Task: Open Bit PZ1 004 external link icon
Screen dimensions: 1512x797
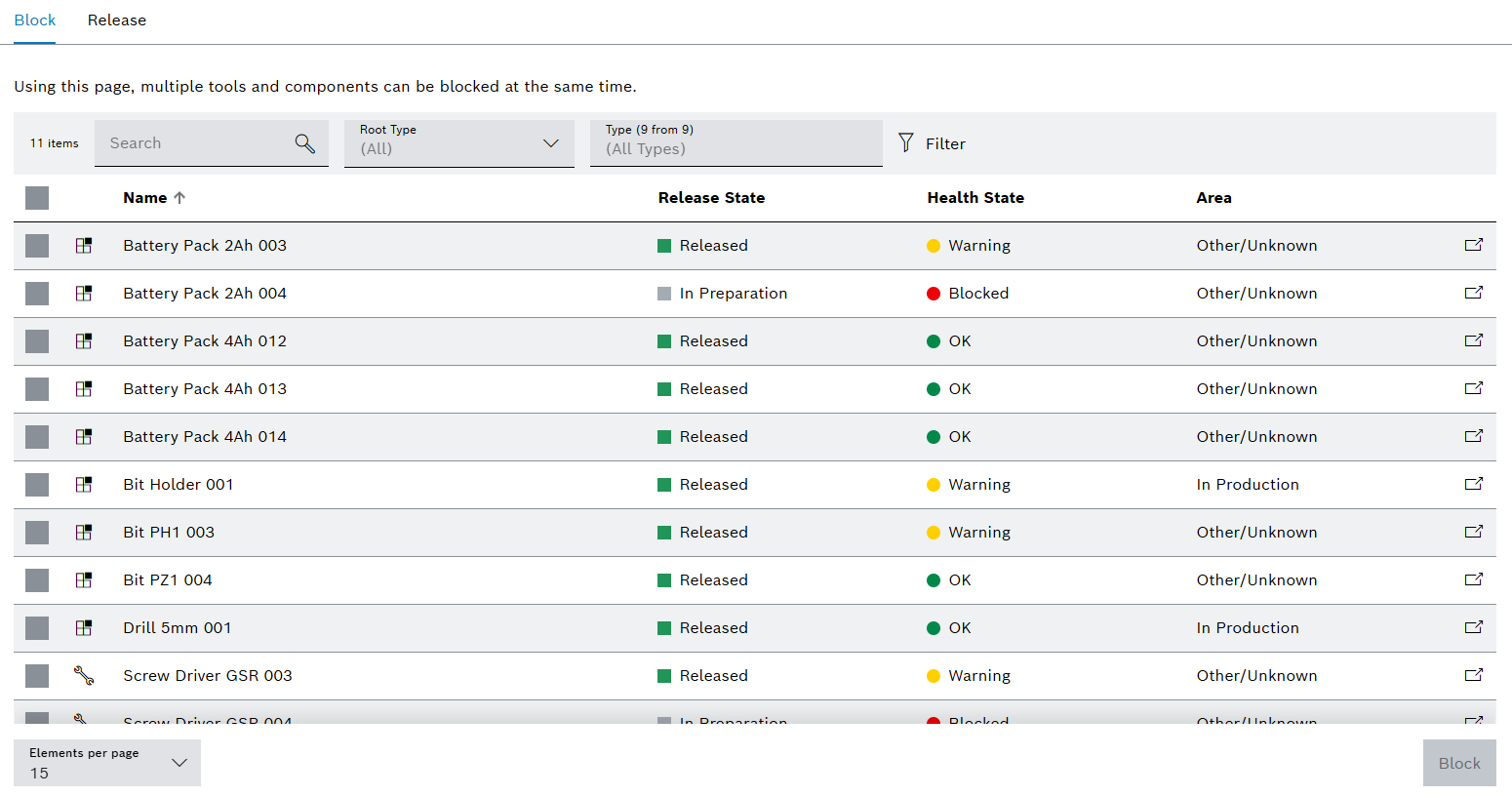Action: (x=1473, y=579)
